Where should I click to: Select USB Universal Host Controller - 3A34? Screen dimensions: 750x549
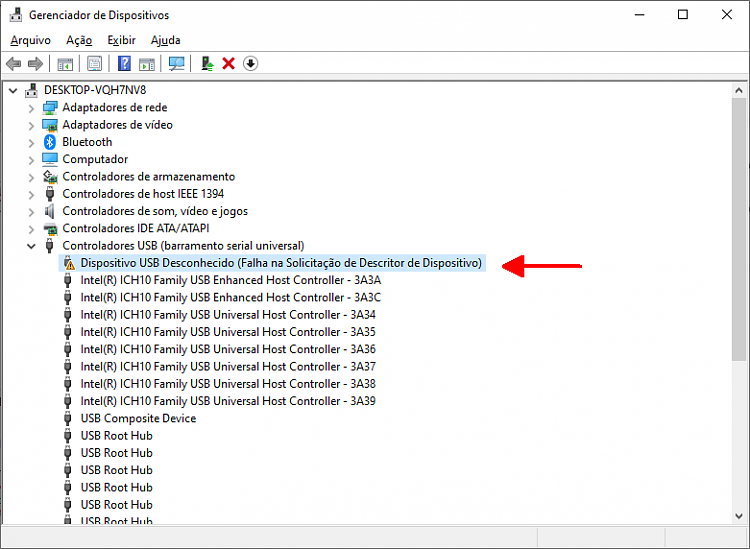(228, 315)
